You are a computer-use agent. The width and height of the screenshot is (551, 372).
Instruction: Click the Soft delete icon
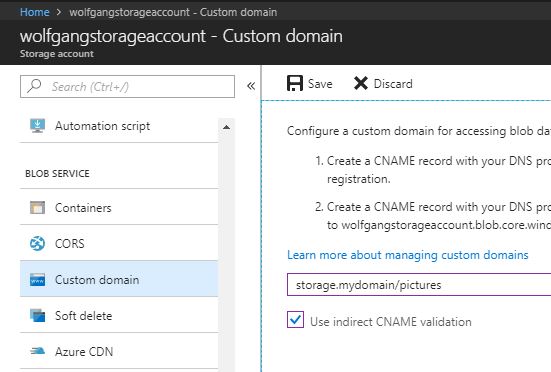pos(37,315)
